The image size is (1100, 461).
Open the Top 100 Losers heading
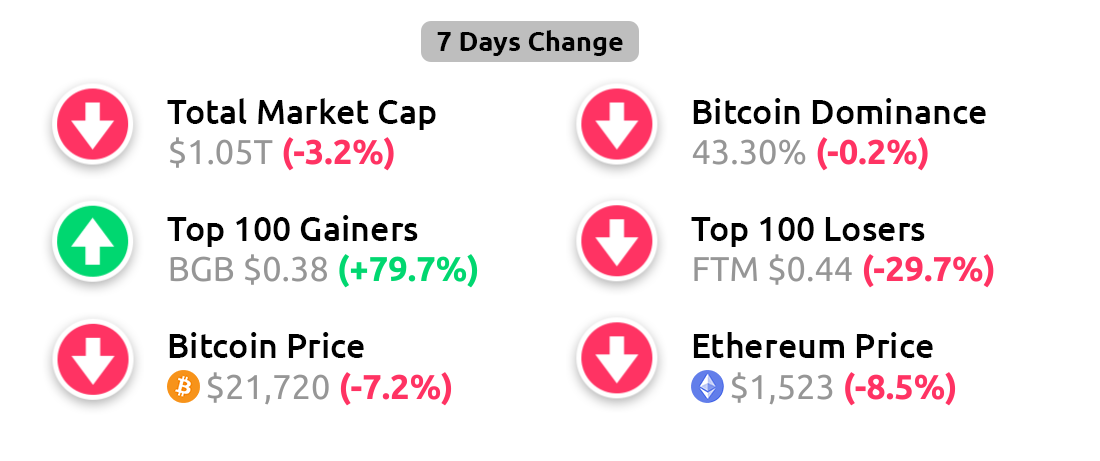tap(808, 229)
